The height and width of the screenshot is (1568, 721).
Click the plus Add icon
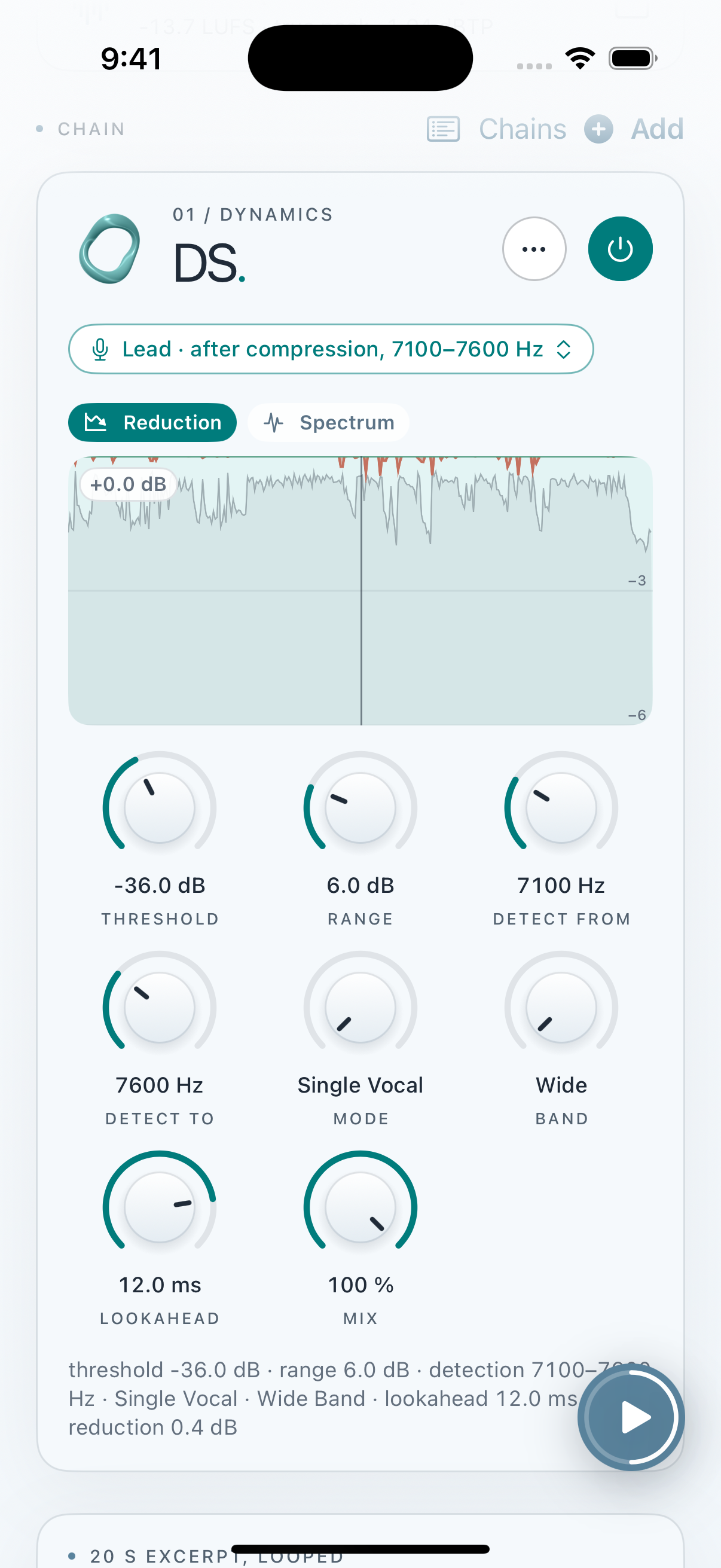[598, 129]
